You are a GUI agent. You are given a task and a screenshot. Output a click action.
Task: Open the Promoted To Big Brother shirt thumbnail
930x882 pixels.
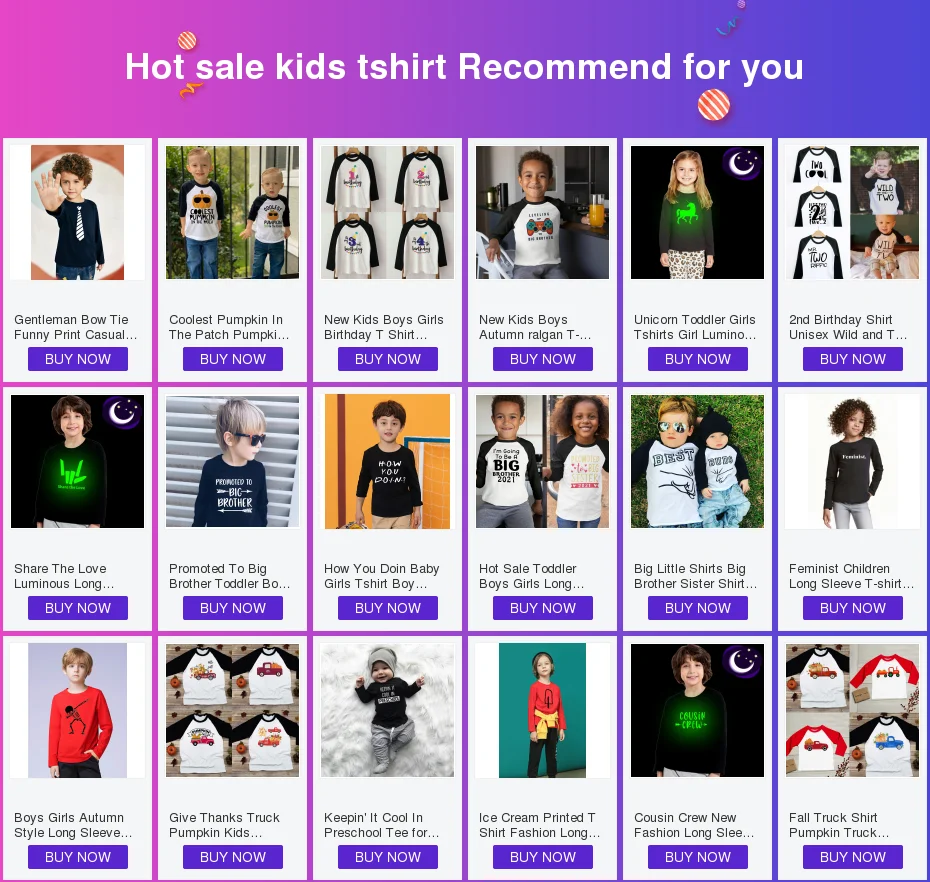[232, 461]
